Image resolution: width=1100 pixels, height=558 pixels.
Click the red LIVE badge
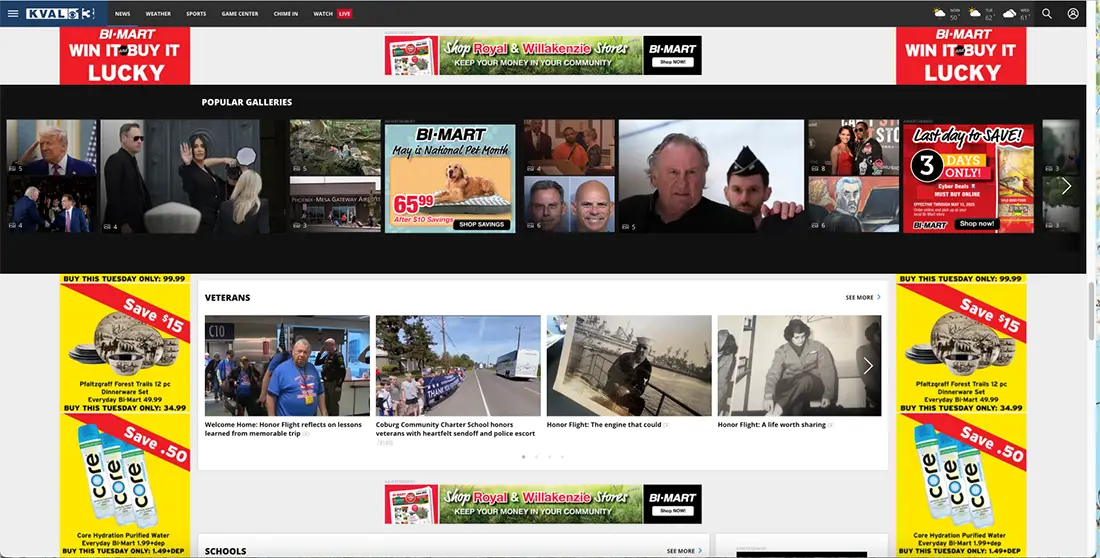point(344,13)
